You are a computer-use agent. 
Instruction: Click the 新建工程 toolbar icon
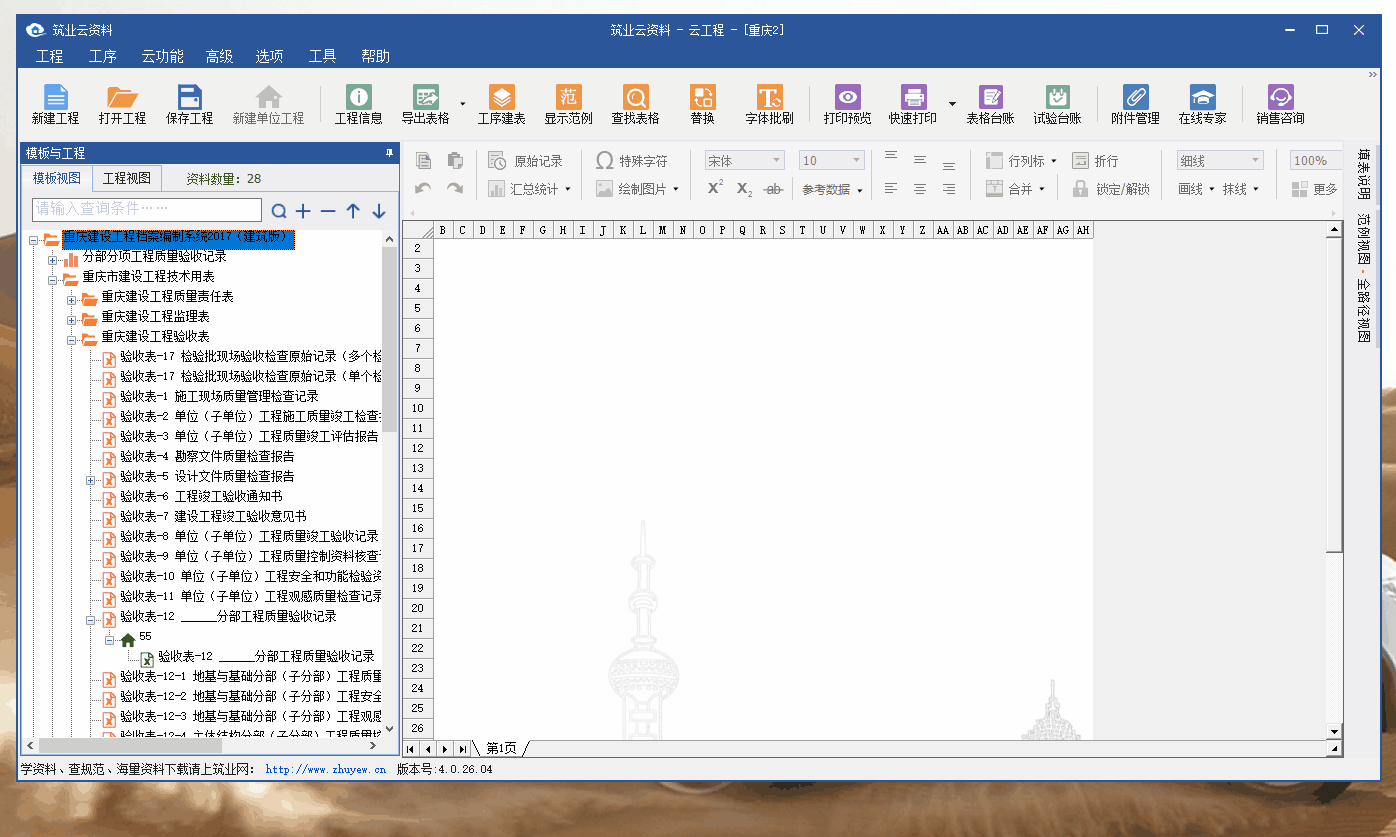[x=55, y=98]
